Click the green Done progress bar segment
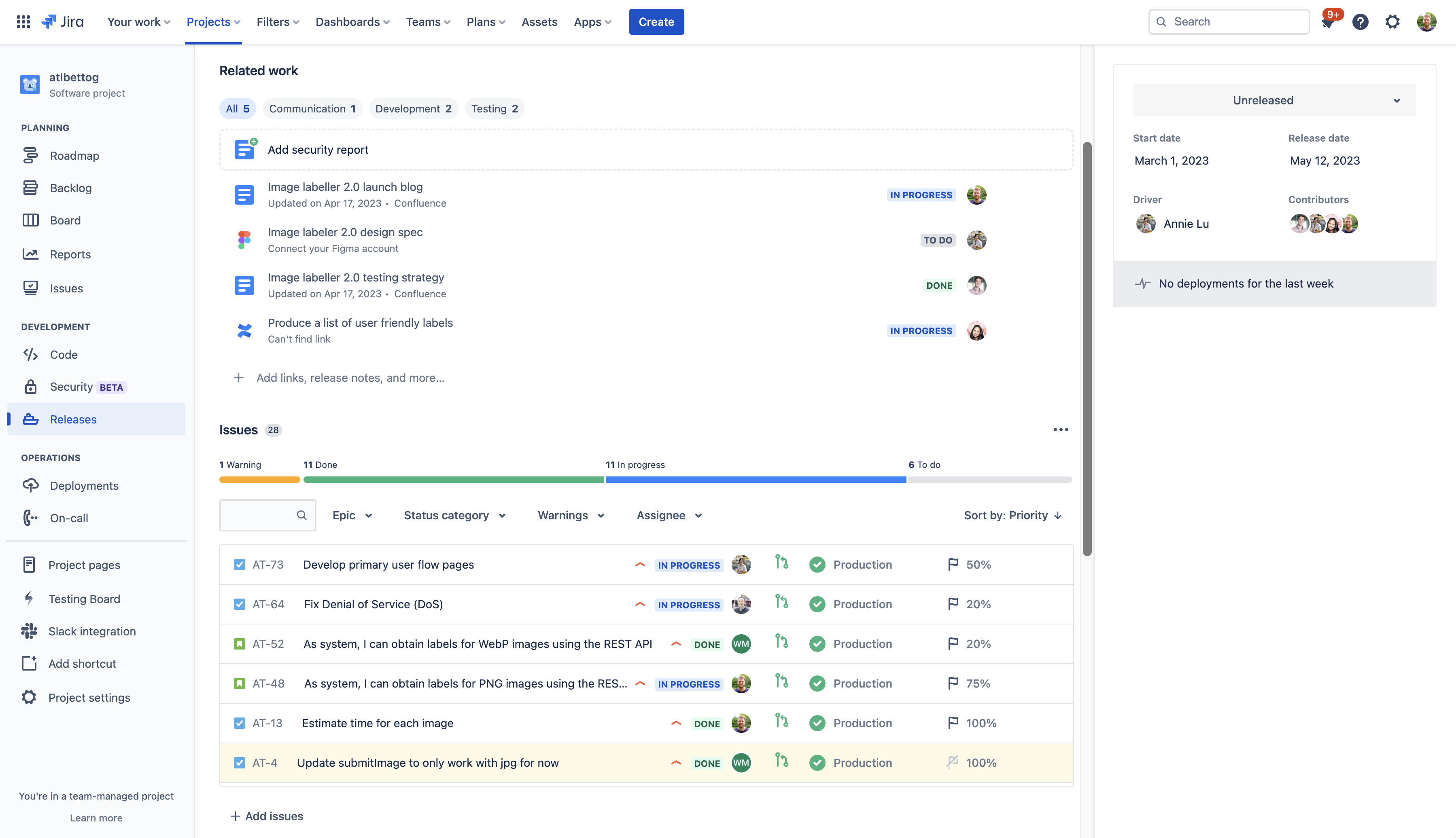Screen dimensions: 1456x838 coord(454,479)
